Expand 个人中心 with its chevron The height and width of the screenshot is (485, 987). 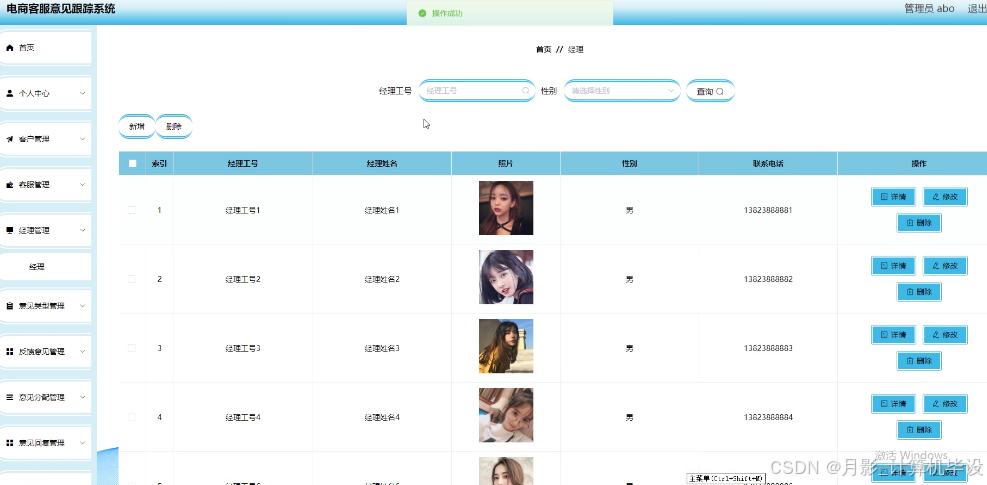[82, 93]
